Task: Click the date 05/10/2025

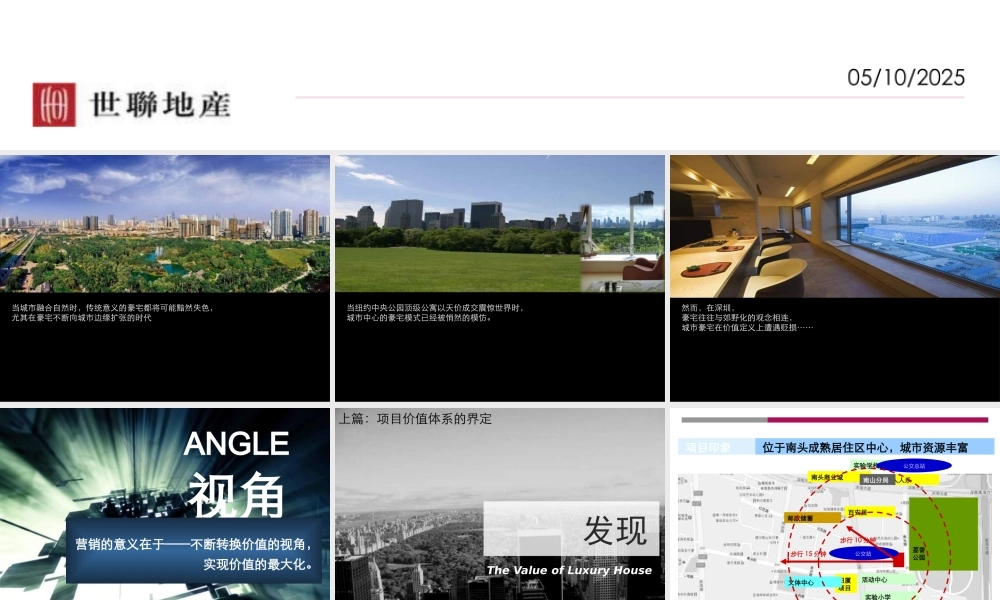Action: pos(906,78)
